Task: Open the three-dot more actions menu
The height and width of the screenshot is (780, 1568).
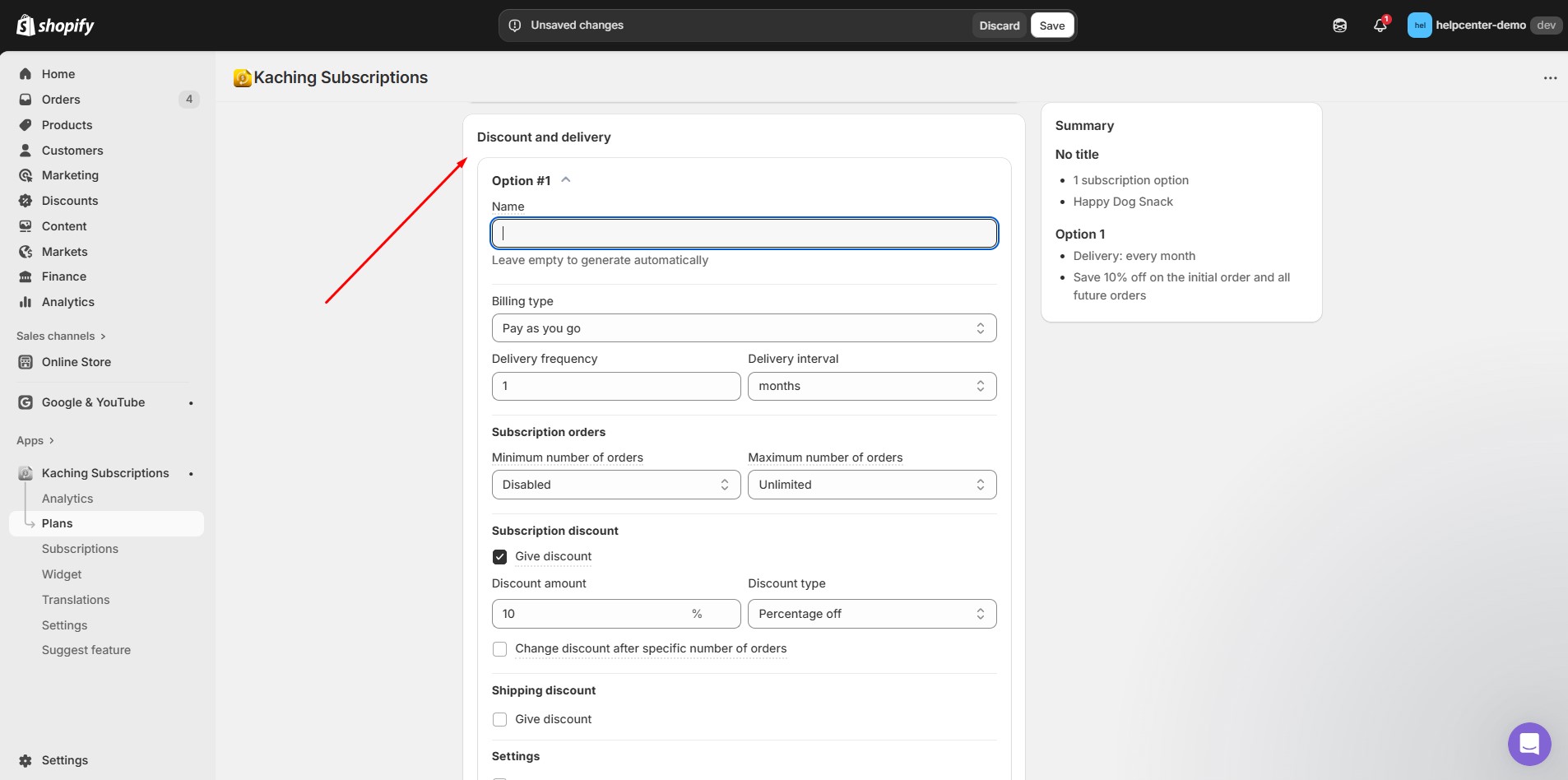Action: tap(1550, 78)
